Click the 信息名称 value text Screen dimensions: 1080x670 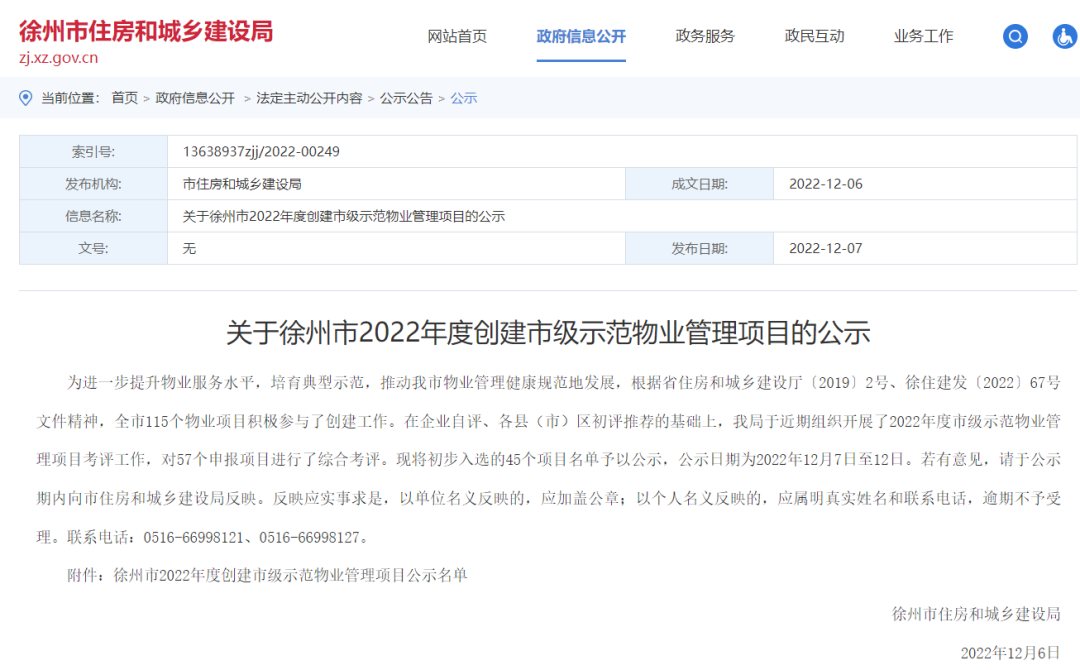coord(344,216)
